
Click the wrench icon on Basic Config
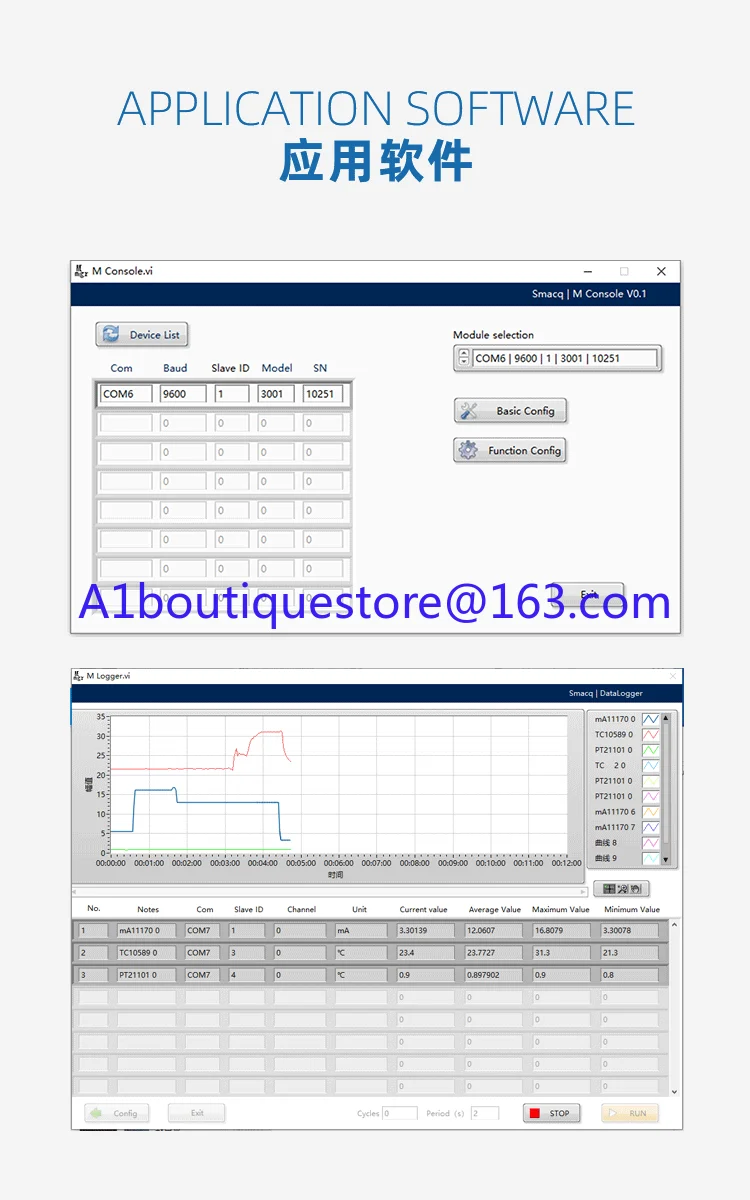tap(469, 410)
